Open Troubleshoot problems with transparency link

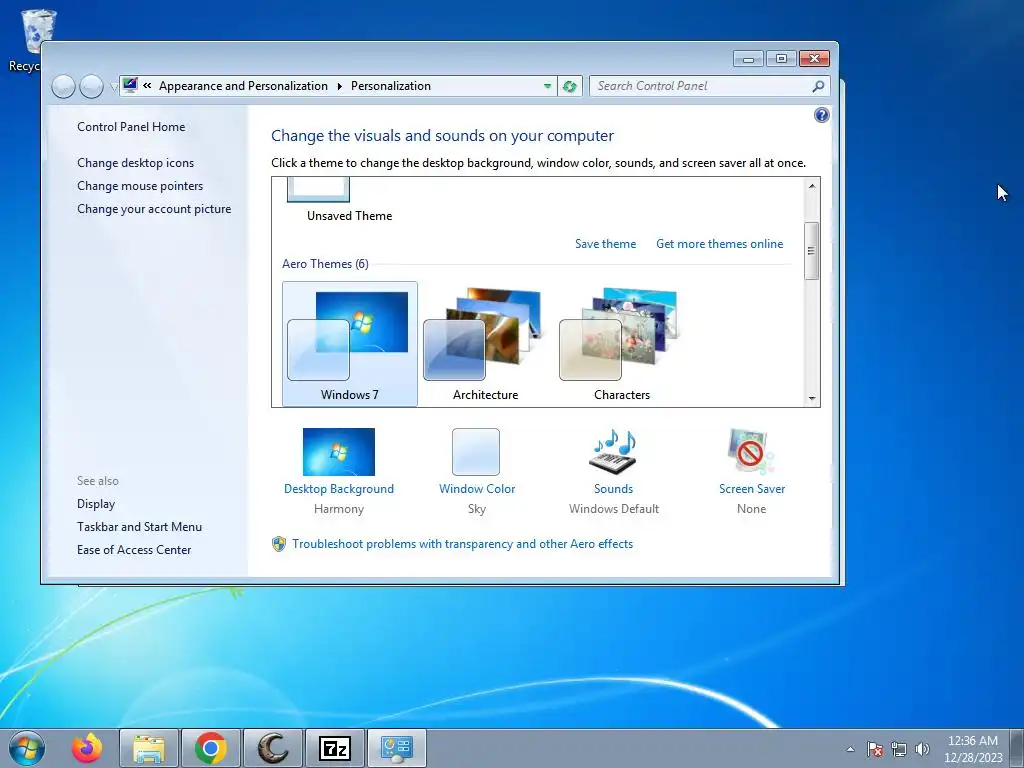point(462,544)
